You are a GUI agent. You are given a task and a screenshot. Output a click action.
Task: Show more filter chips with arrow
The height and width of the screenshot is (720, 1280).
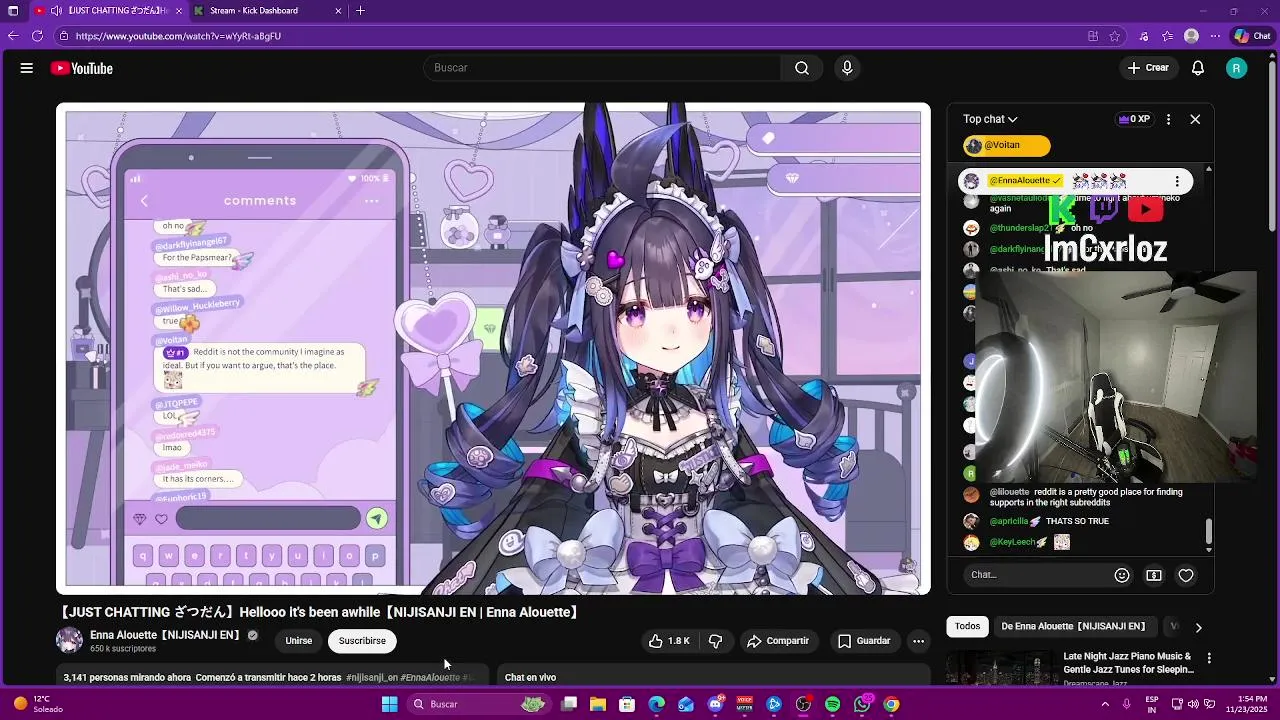(1198, 627)
